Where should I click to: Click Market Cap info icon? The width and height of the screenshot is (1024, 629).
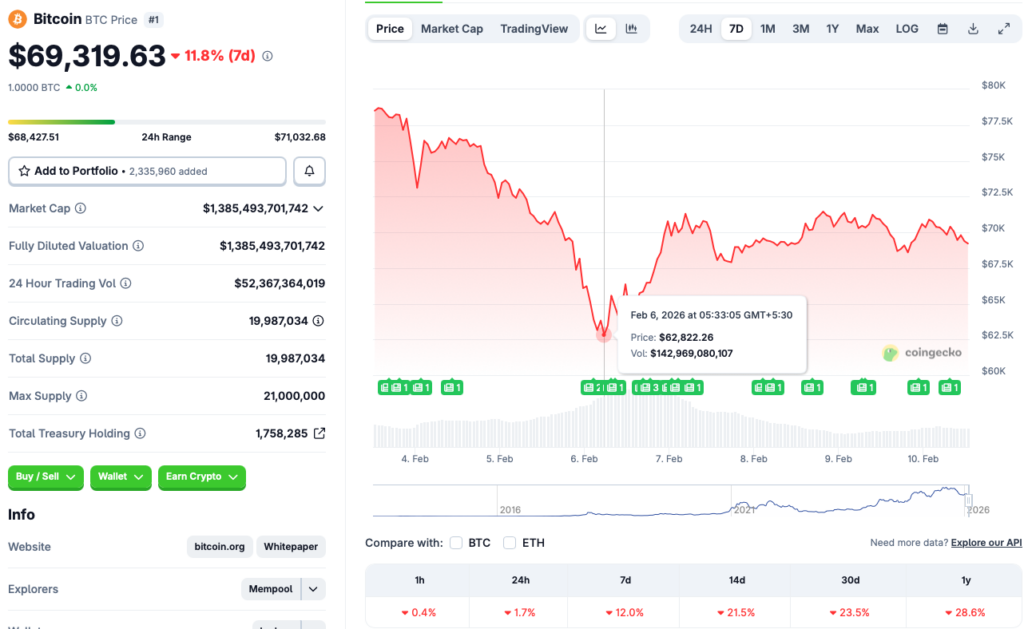[81, 208]
